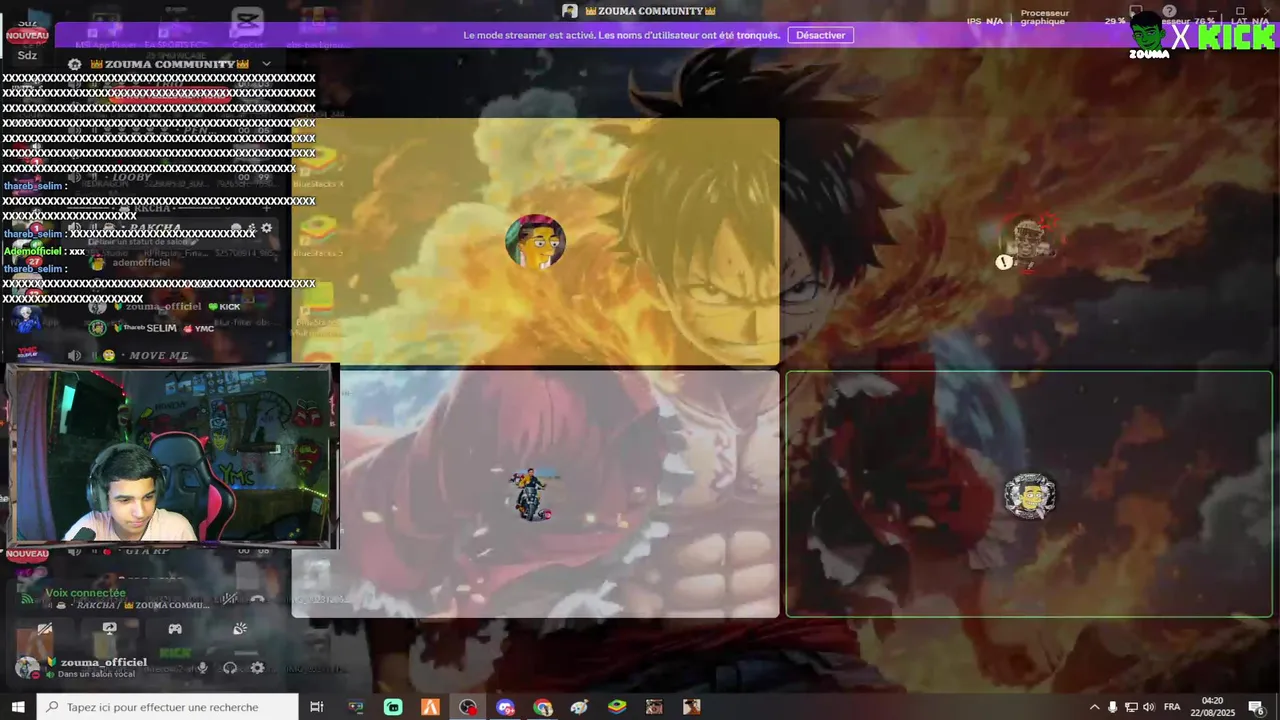Click the Voix connectée status text
The height and width of the screenshot is (720, 1280).
(x=85, y=593)
